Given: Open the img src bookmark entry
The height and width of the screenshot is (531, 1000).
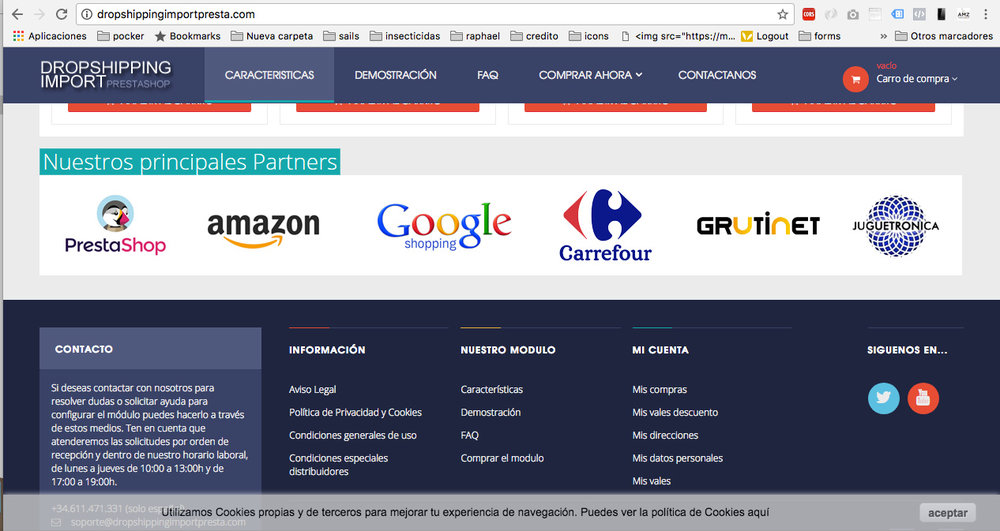Looking at the screenshot, I should click(678, 36).
